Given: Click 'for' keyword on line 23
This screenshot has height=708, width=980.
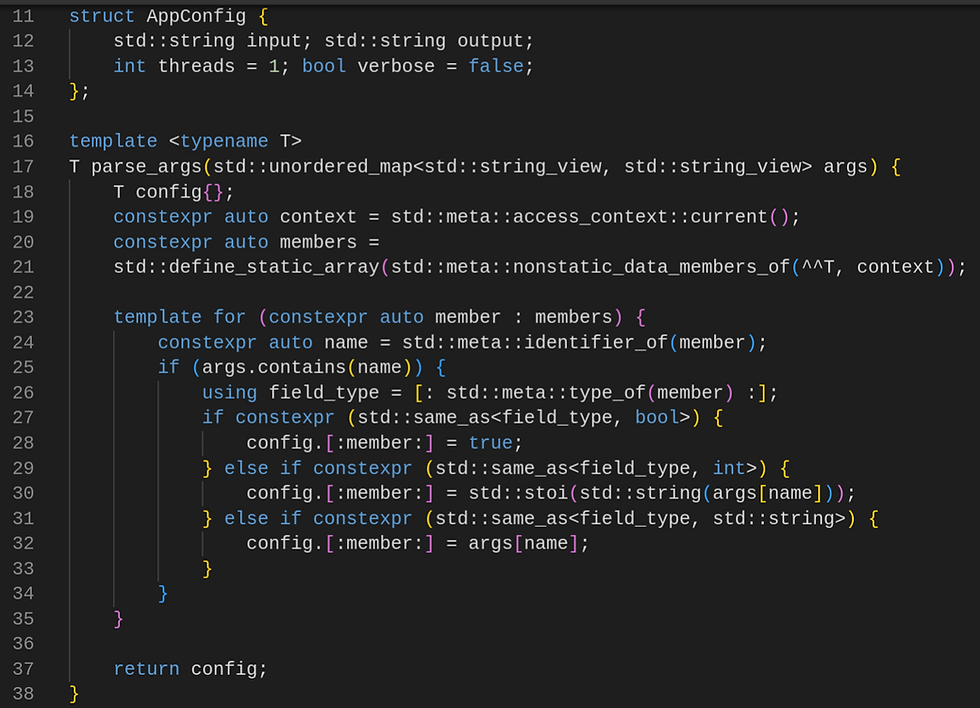Looking at the screenshot, I should (229, 317).
